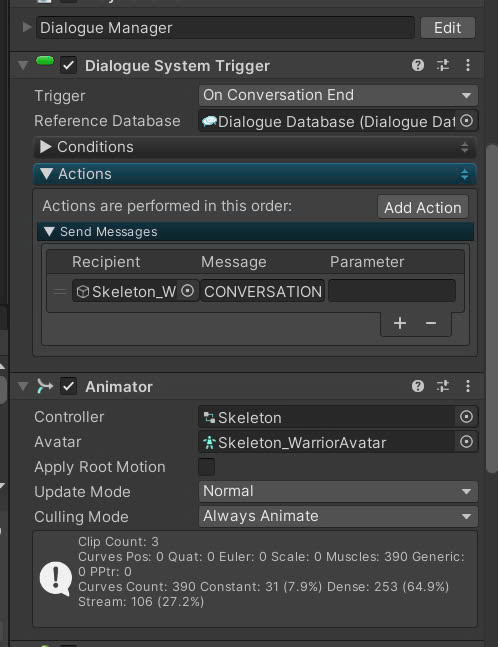Viewport: 498px width, 647px height.
Task: Click the Edit button beside Dialogue Manager
Action: pyautogui.click(x=448, y=28)
